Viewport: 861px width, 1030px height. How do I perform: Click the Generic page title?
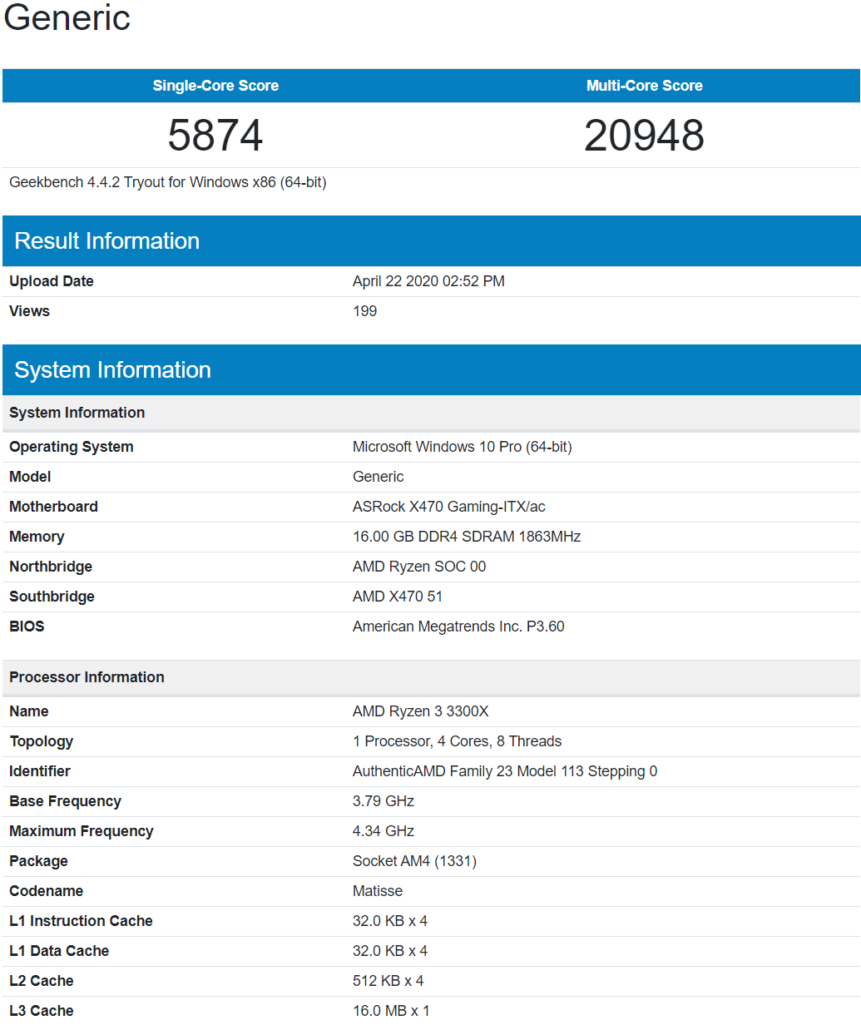[66, 18]
